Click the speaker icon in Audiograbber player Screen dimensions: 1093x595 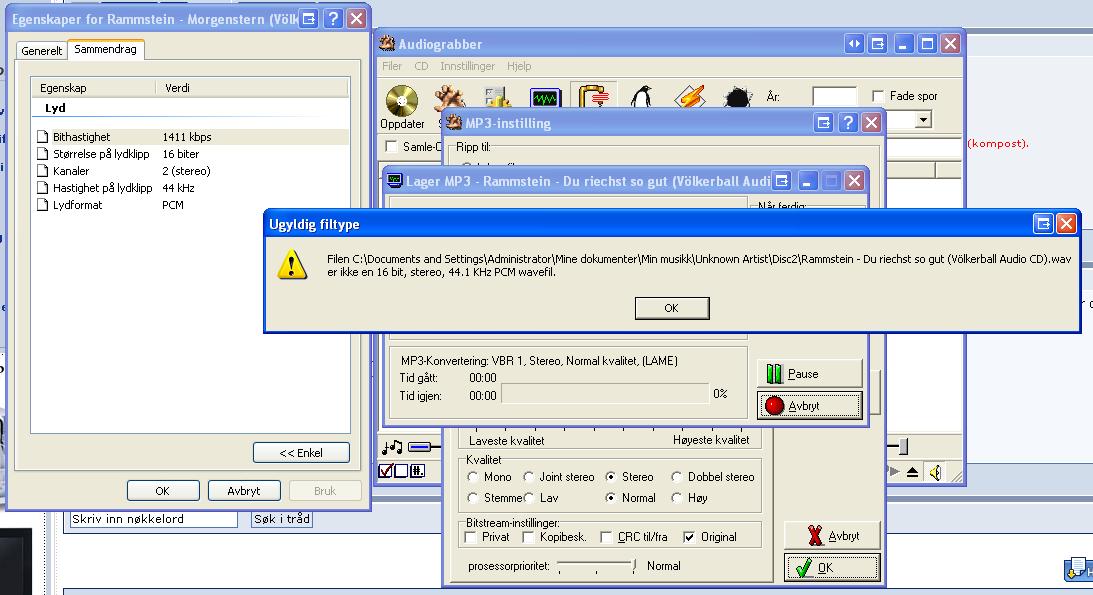936,473
